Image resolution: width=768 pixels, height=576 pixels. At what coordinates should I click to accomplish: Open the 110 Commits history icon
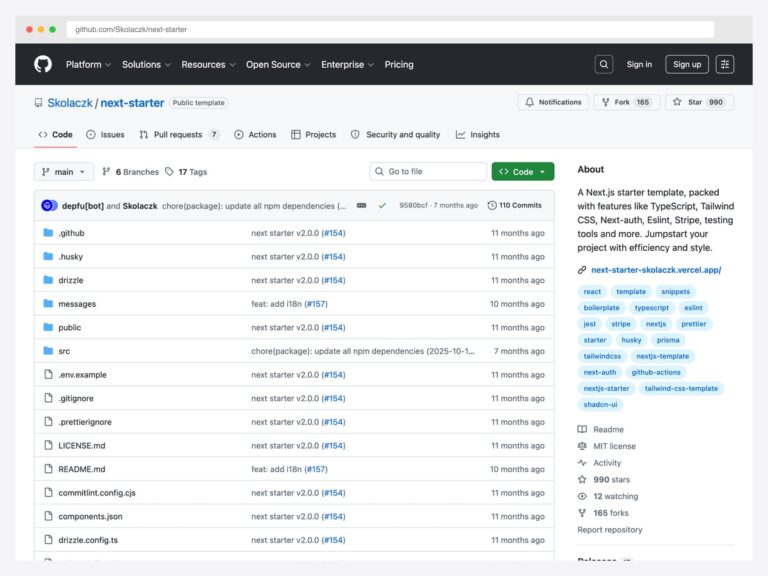492,205
